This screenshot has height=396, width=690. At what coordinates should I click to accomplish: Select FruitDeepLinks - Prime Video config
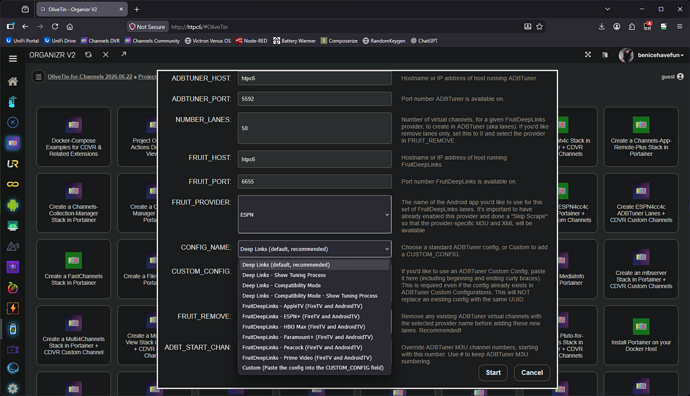pyautogui.click(x=314, y=358)
